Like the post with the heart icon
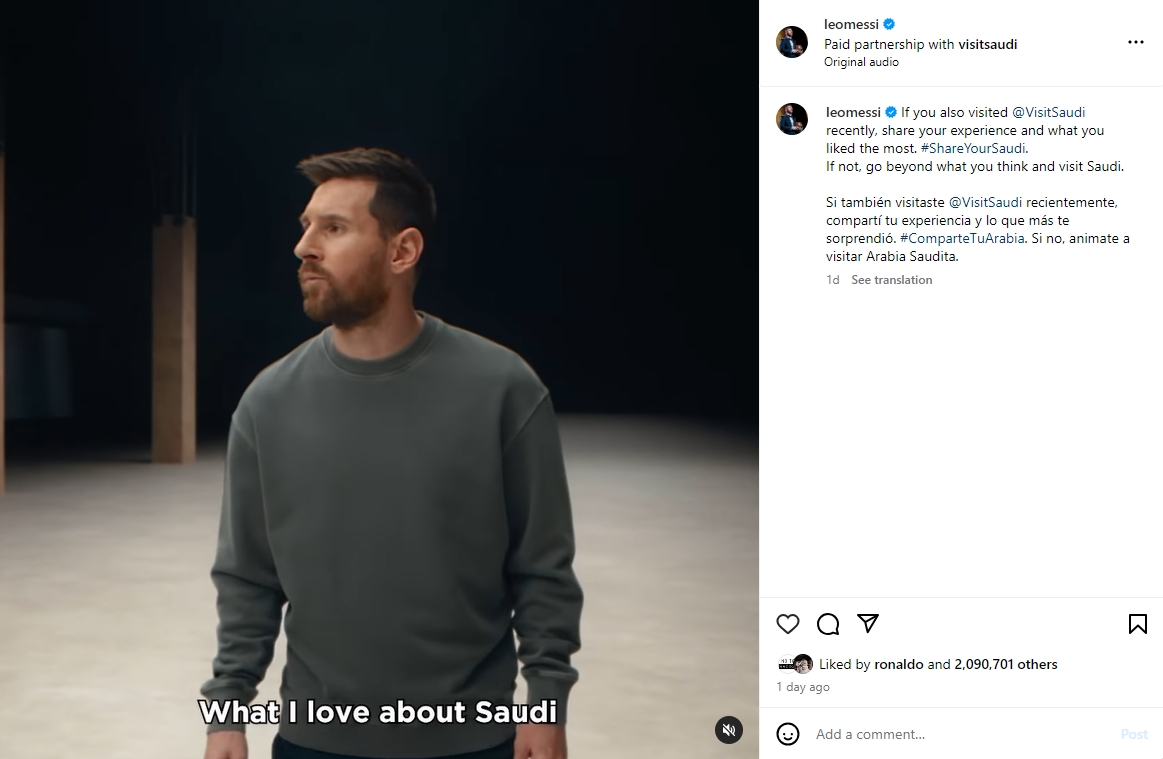Image resolution: width=1163 pixels, height=759 pixels. [788, 624]
